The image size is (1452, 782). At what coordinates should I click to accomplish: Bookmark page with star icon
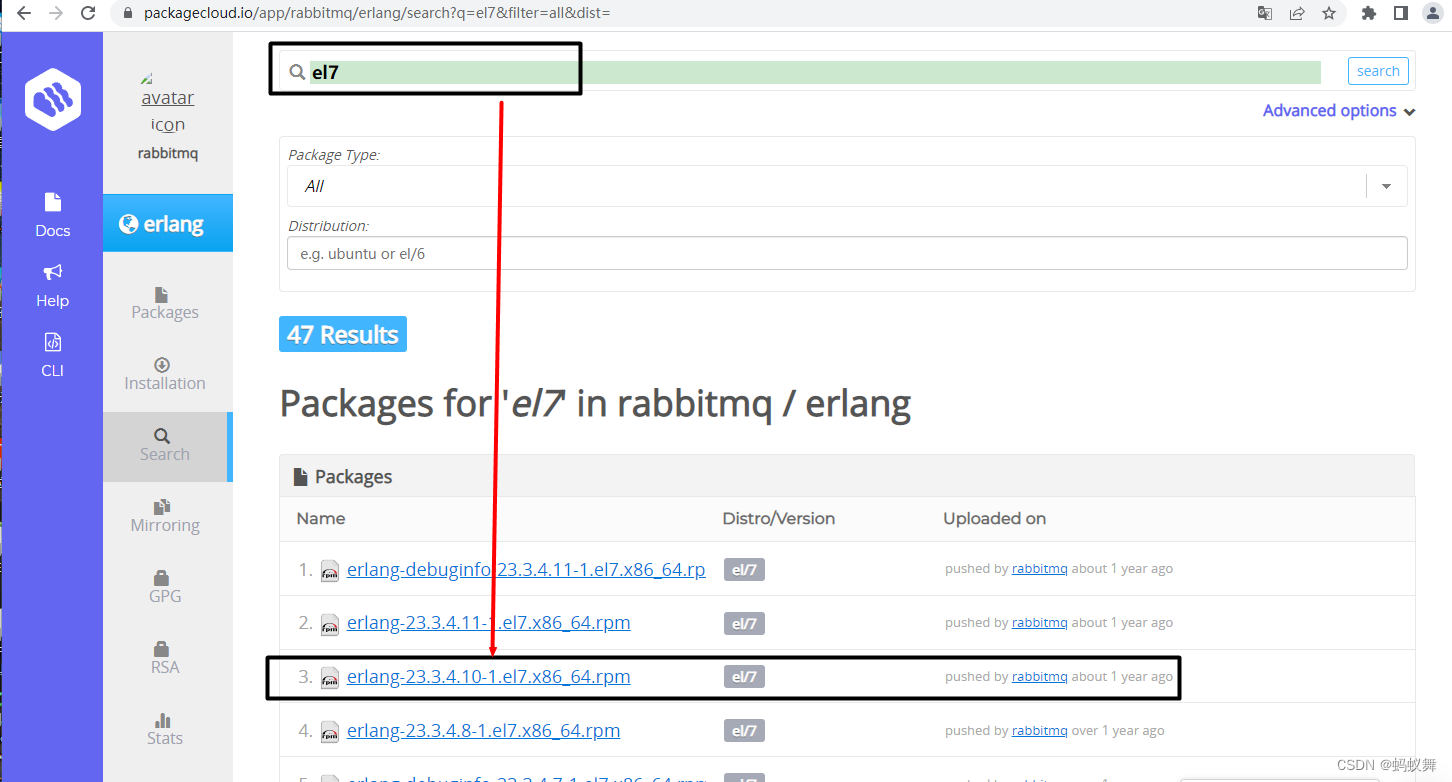point(1328,13)
